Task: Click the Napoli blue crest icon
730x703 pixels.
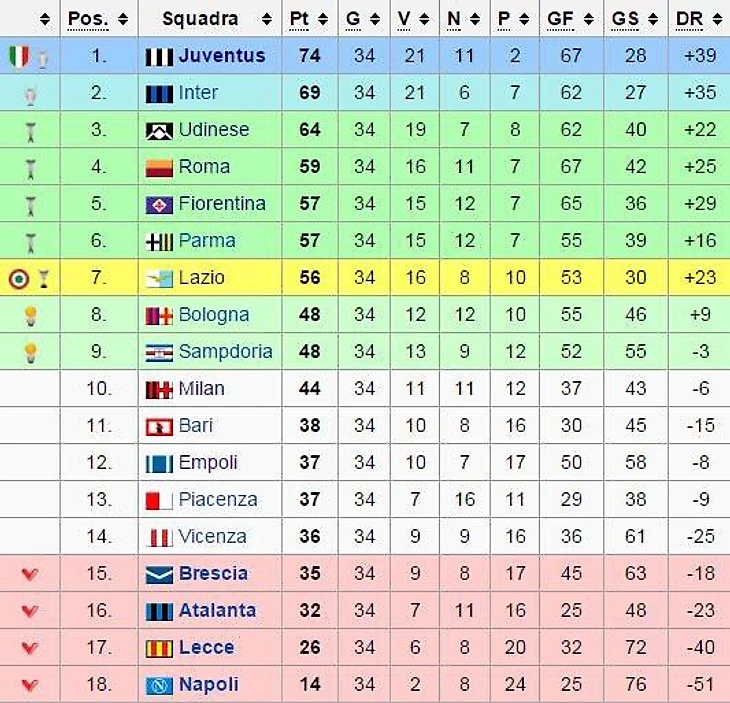Action: click(159, 685)
